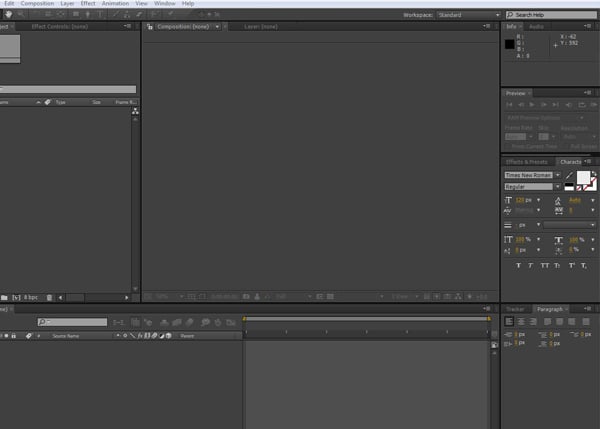
Task: Switch to the Audio panel tab
Action: pos(536,26)
